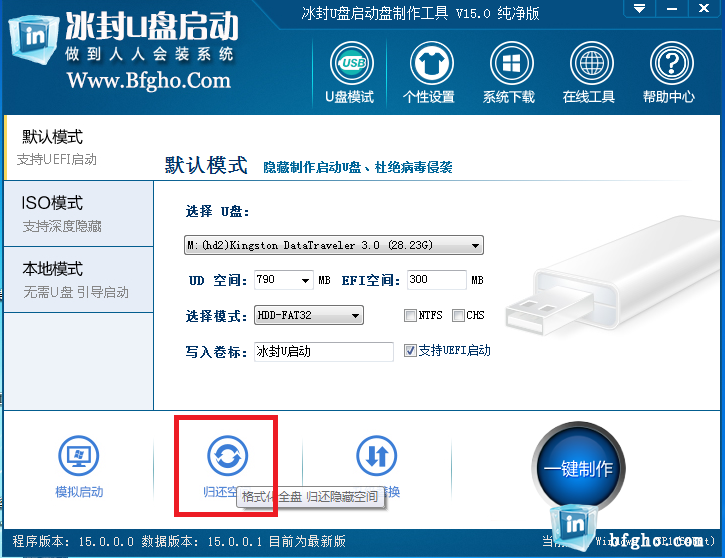The width and height of the screenshot is (725, 558).
Task: Enable the NTFS checkbox
Action: pyautogui.click(x=410, y=315)
